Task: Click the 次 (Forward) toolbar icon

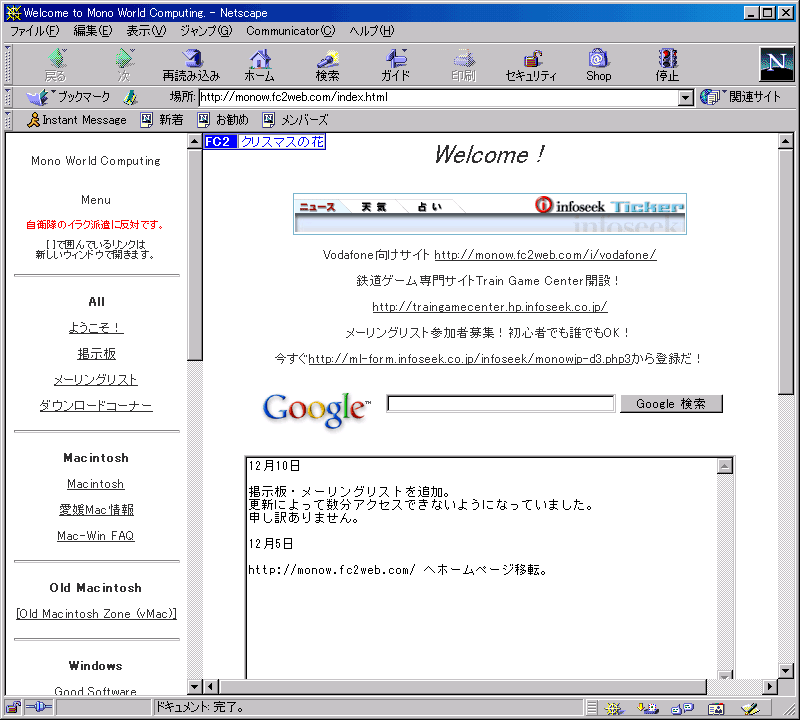Action: tap(124, 65)
